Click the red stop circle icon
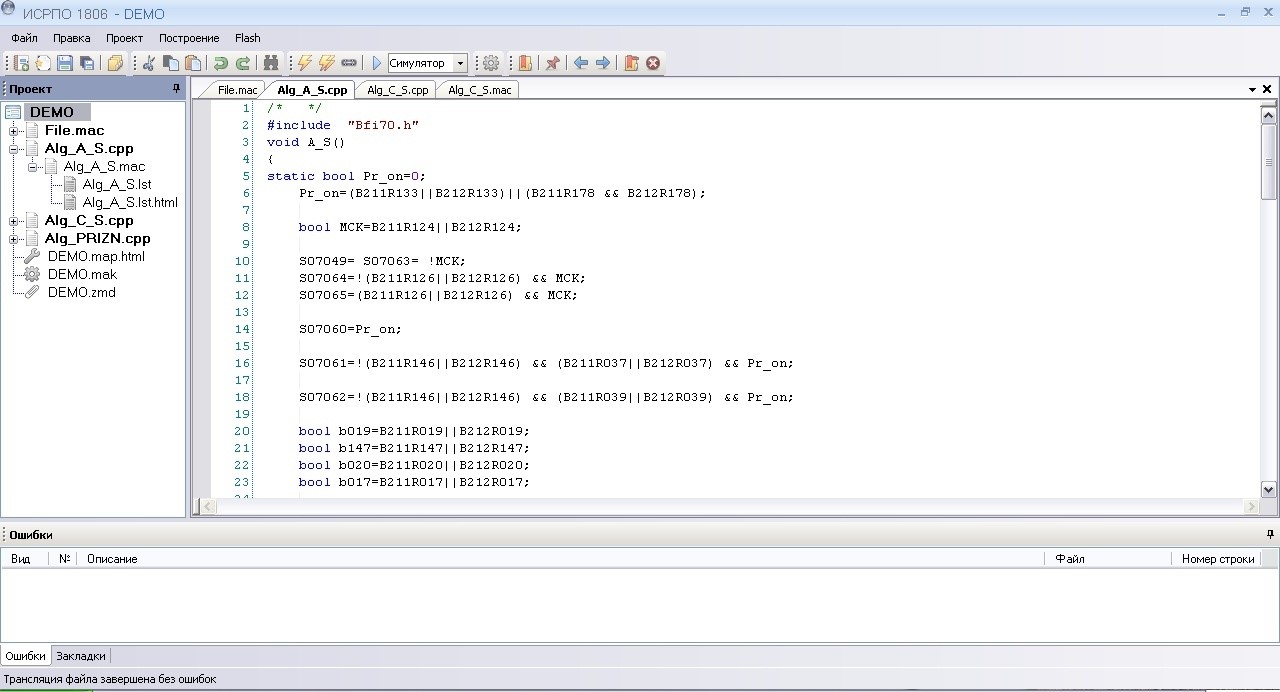 (653, 63)
